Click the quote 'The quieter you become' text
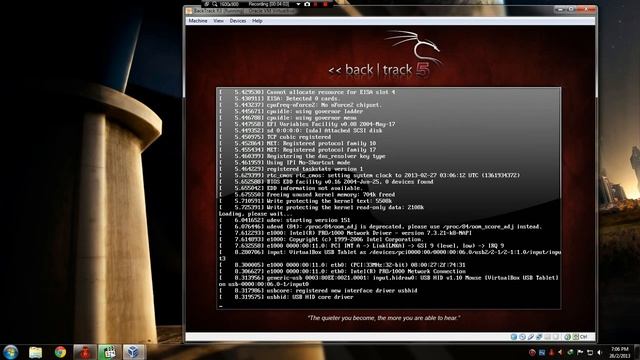This screenshot has width=640, height=360. (384, 318)
